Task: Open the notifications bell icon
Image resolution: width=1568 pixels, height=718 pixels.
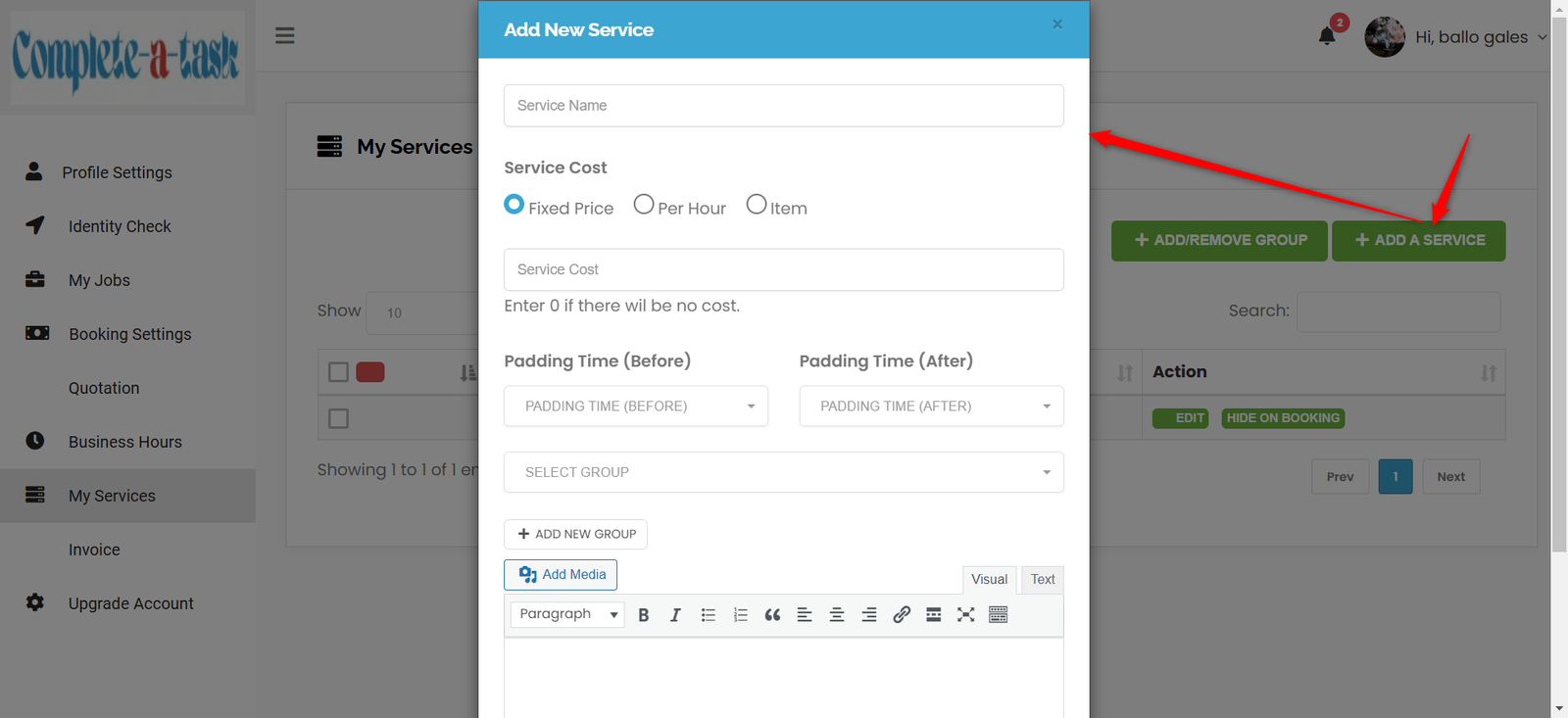Action: coord(1328,36)
